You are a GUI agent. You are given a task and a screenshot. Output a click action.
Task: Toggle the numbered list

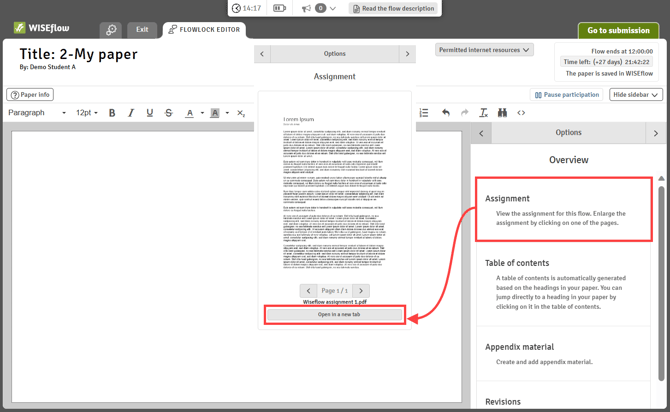coord(424,113)
